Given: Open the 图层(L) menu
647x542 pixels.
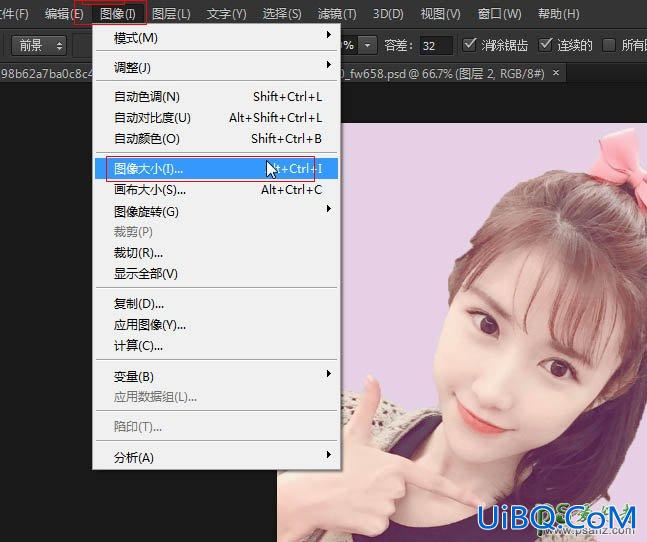Looking at the screenshot, I should point(171,14).
